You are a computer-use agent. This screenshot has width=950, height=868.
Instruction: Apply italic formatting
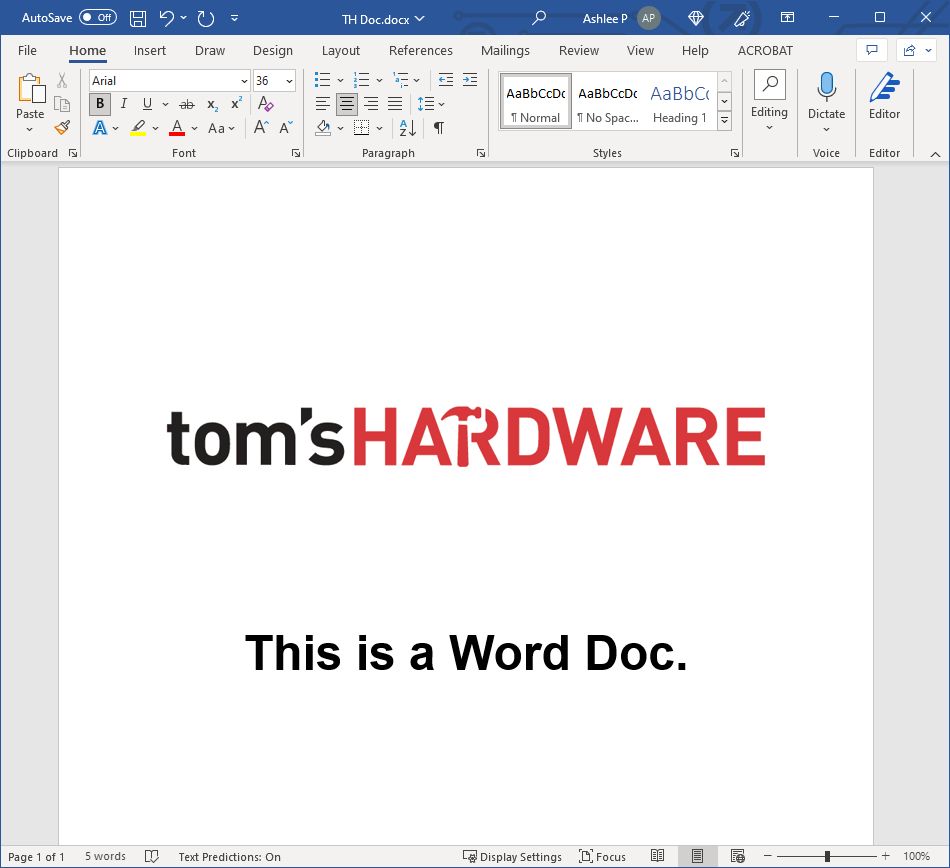click(123, 104)
